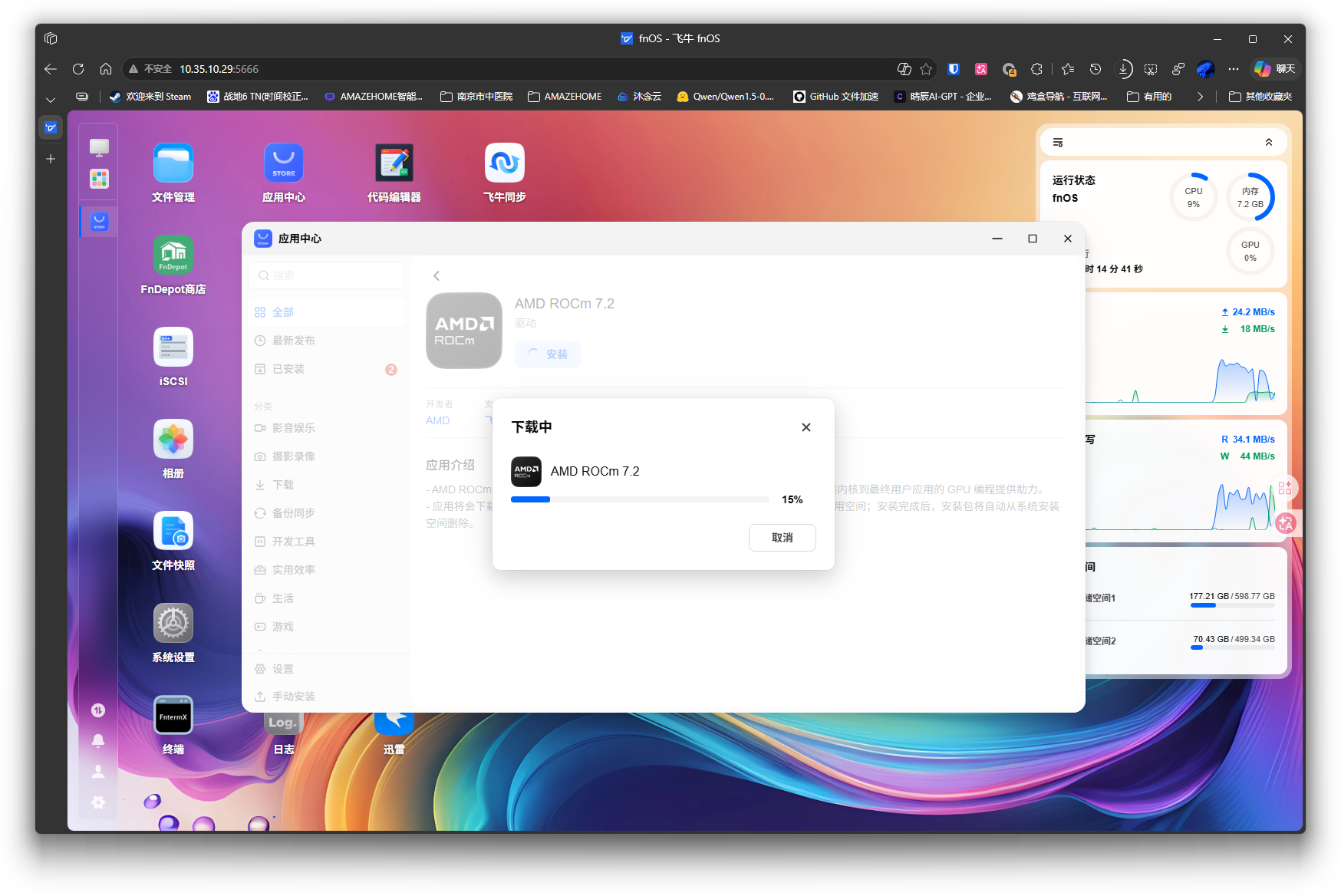Select the 摄影录像 category
This screenshot has height=896, width=1341.
326,456
